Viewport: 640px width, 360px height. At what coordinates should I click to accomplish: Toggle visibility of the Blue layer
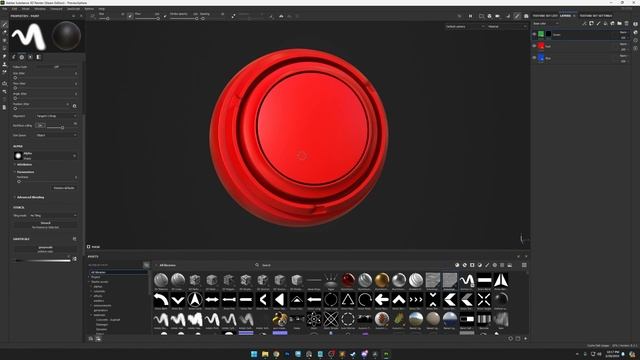(x=534, y=58)
